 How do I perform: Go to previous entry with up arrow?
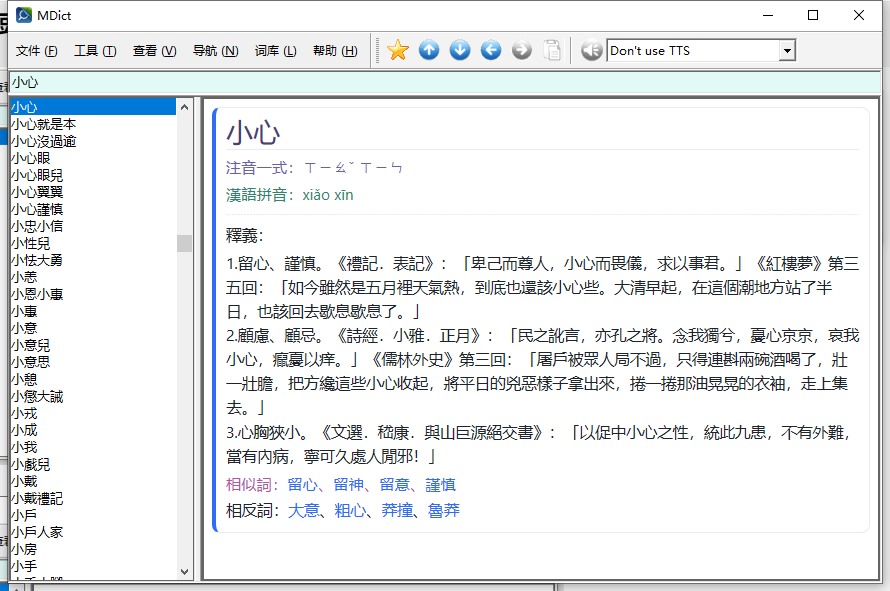[x=429, y=50]
